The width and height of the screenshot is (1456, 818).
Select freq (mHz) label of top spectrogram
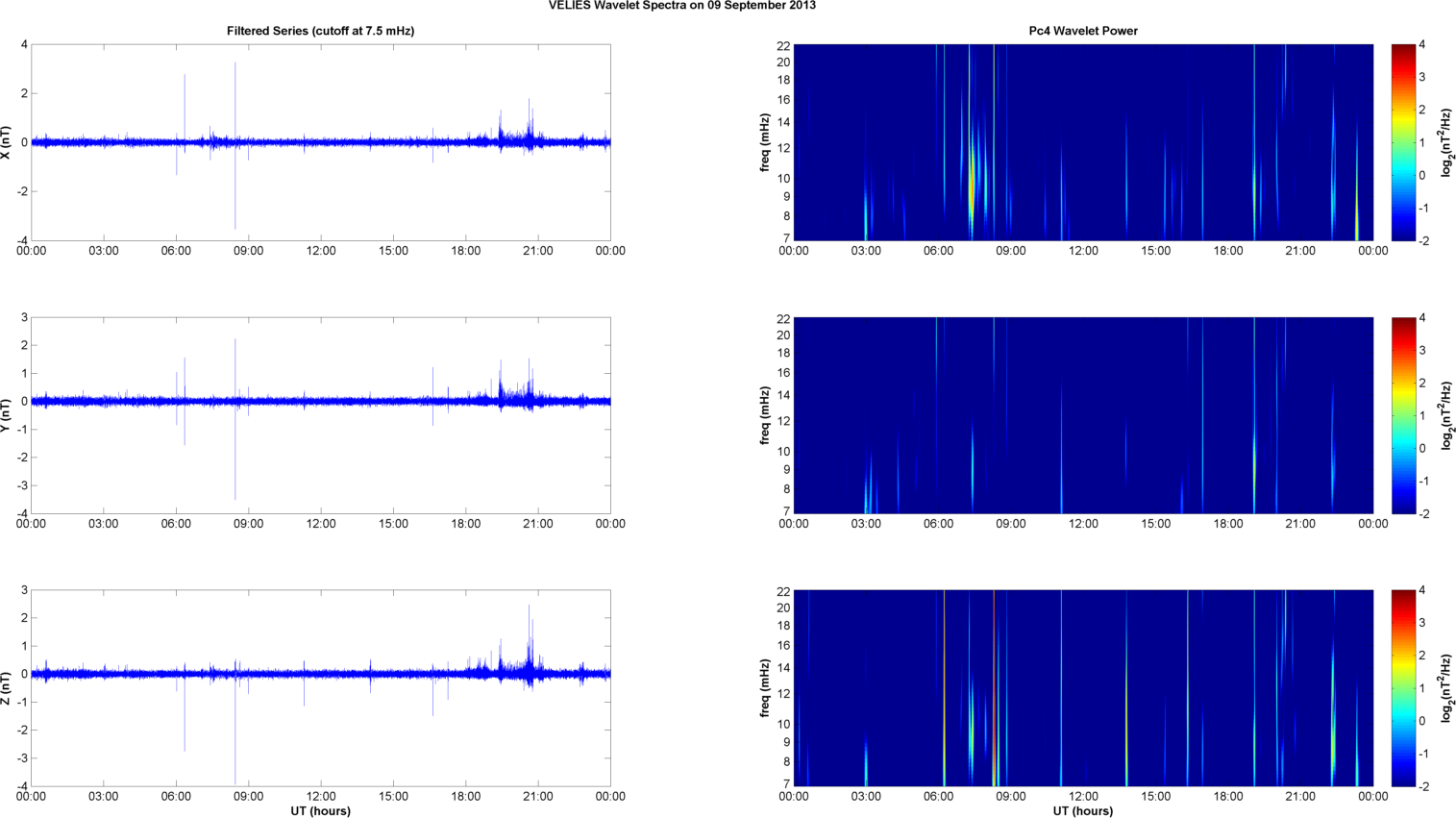[764, 142]
